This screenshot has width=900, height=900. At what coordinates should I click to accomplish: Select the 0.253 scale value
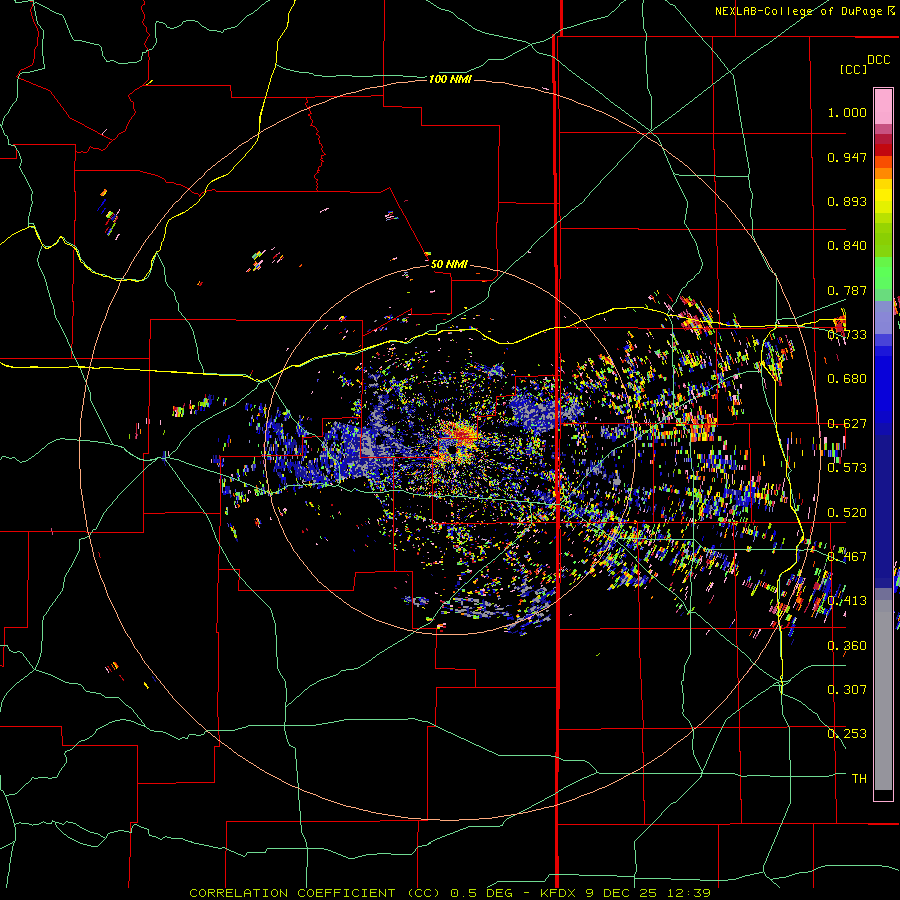847,734
